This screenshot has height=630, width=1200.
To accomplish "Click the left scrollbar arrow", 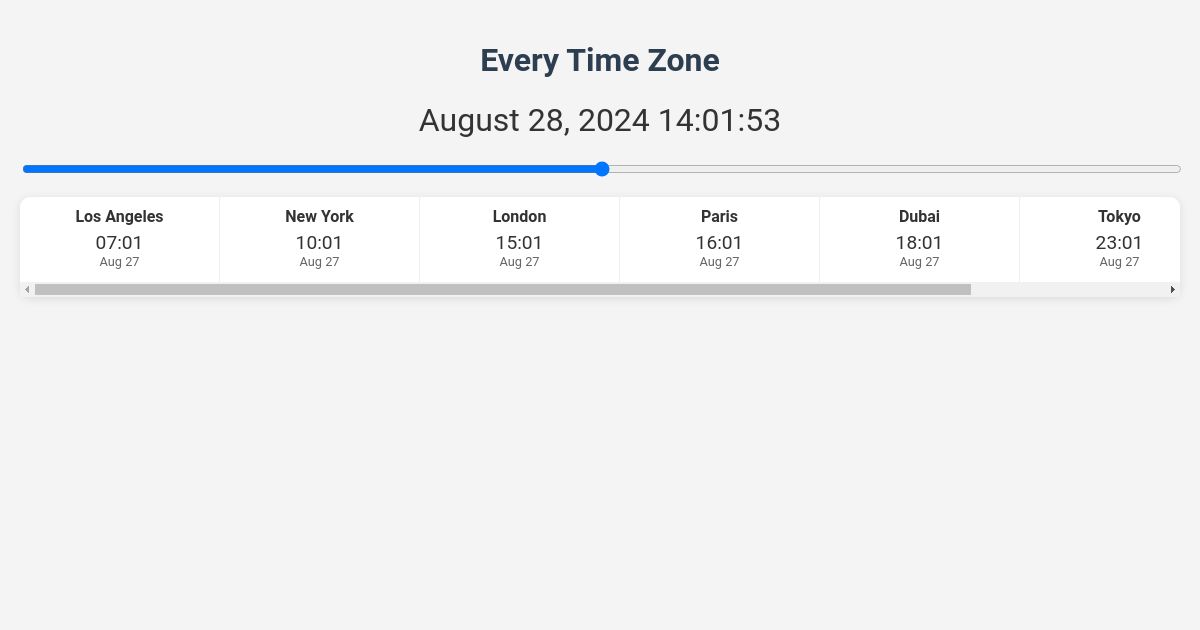I will click(x=27, y=289).
